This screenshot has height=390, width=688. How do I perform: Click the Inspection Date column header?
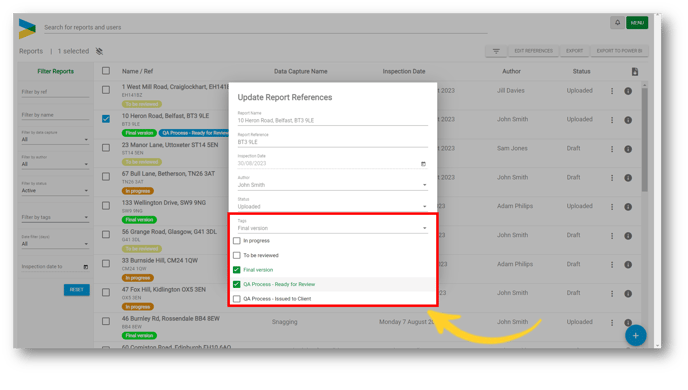(404, 72)
